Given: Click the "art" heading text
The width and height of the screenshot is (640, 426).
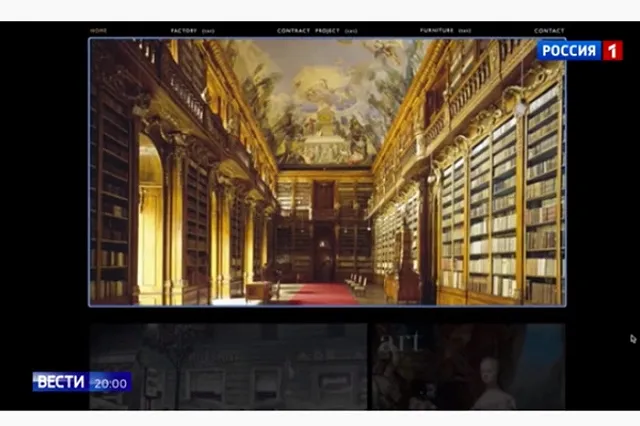Looking at the screenshot, I should pos(399,343).
